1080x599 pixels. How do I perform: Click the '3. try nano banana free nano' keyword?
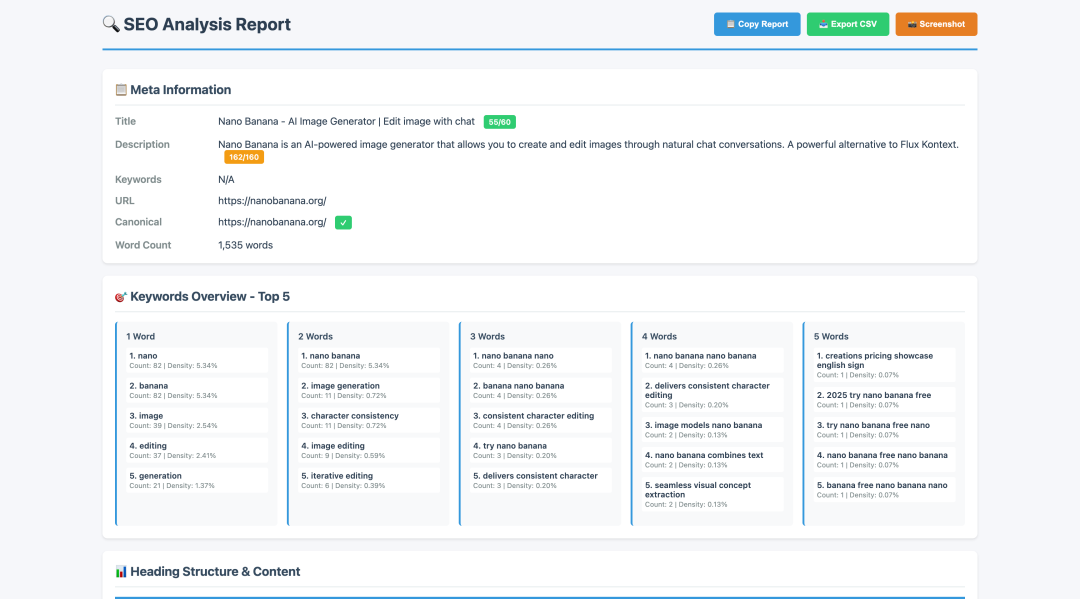pos(884,430)
